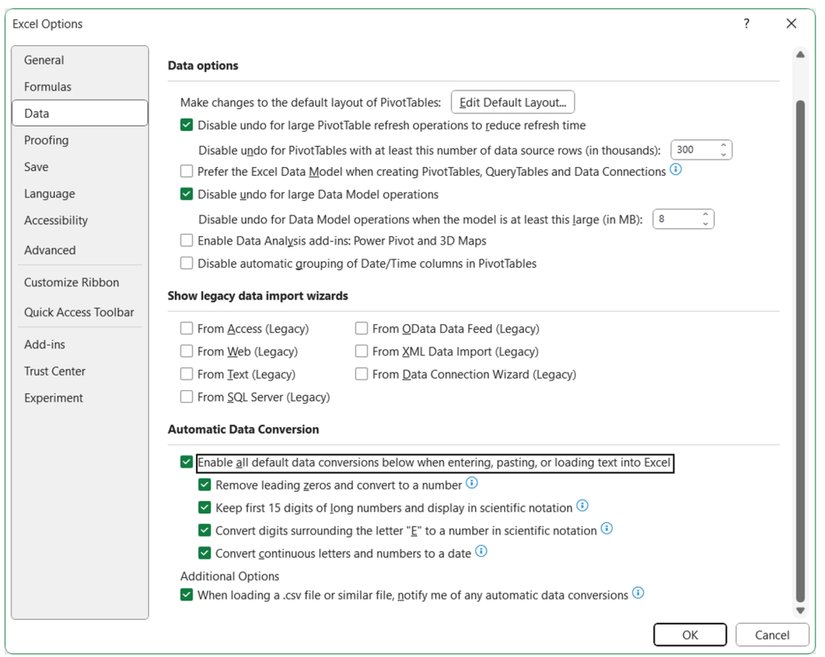The width and height of the screenshot is (825, 657).
Task: Click the up arrow on the 300 thousand-rows spinner
Action: point(721,144)
